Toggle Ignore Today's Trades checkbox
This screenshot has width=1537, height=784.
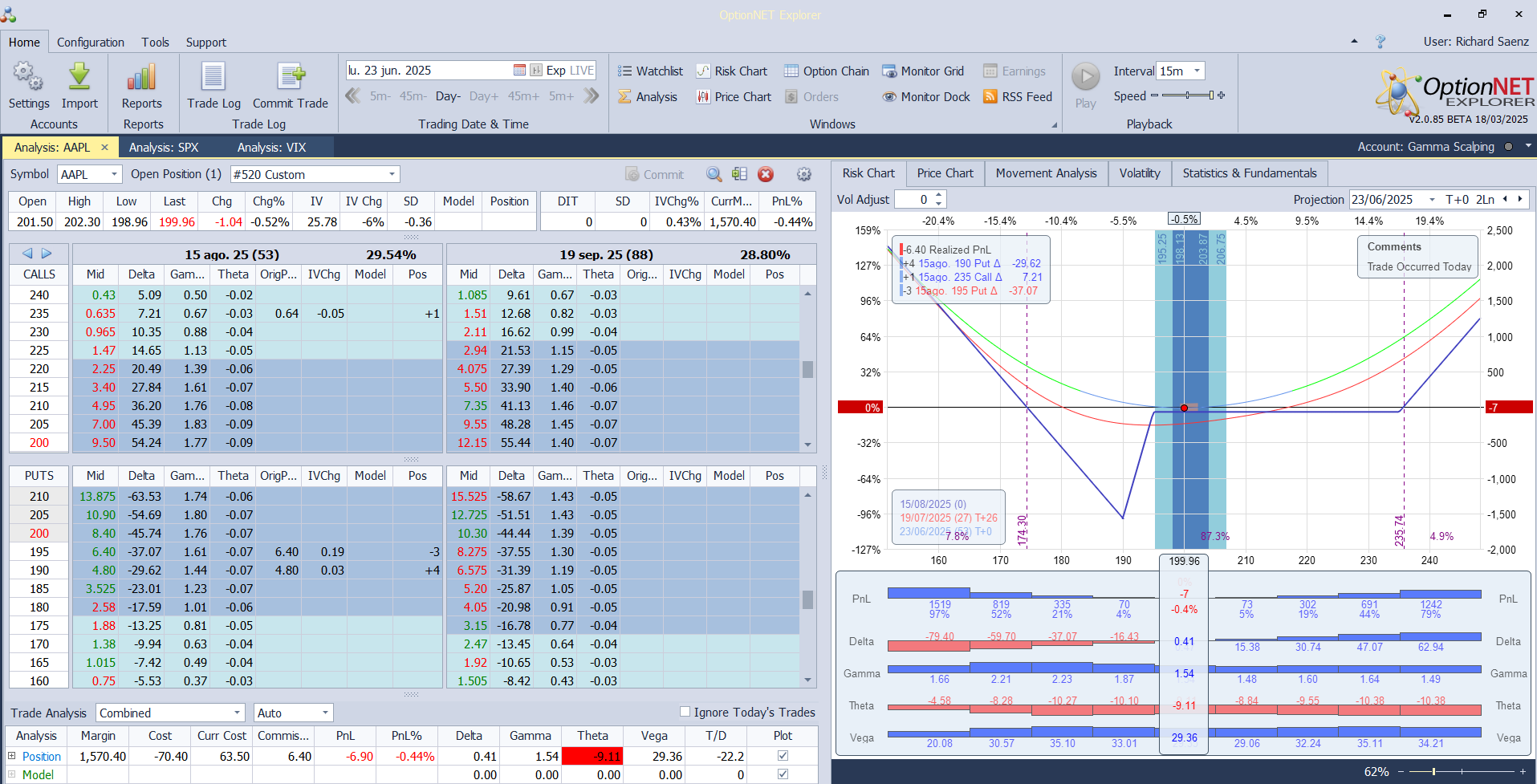tap(685, 712)
